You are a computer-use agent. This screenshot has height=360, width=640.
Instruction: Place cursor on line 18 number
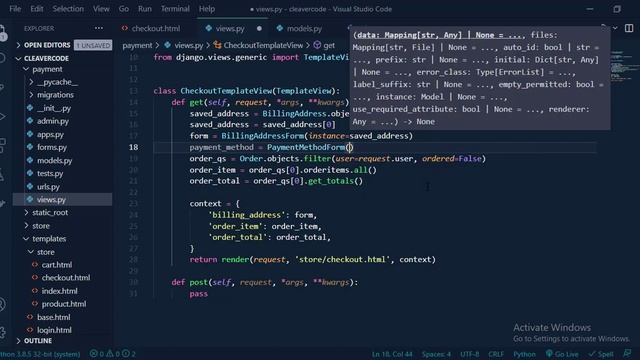point(133,147)
